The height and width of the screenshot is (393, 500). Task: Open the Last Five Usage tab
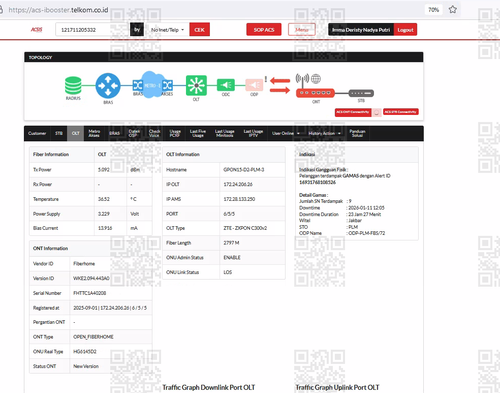(x=198, y=133)
